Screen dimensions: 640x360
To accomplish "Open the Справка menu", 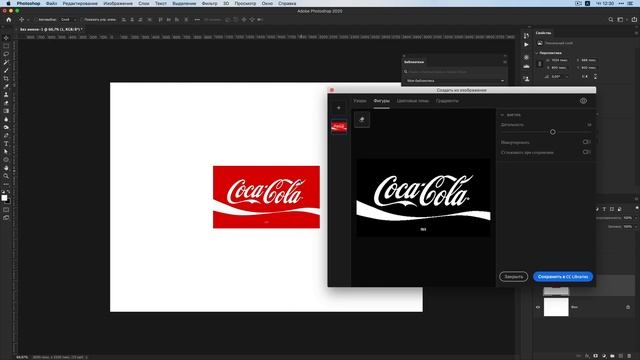I will 287,3.
